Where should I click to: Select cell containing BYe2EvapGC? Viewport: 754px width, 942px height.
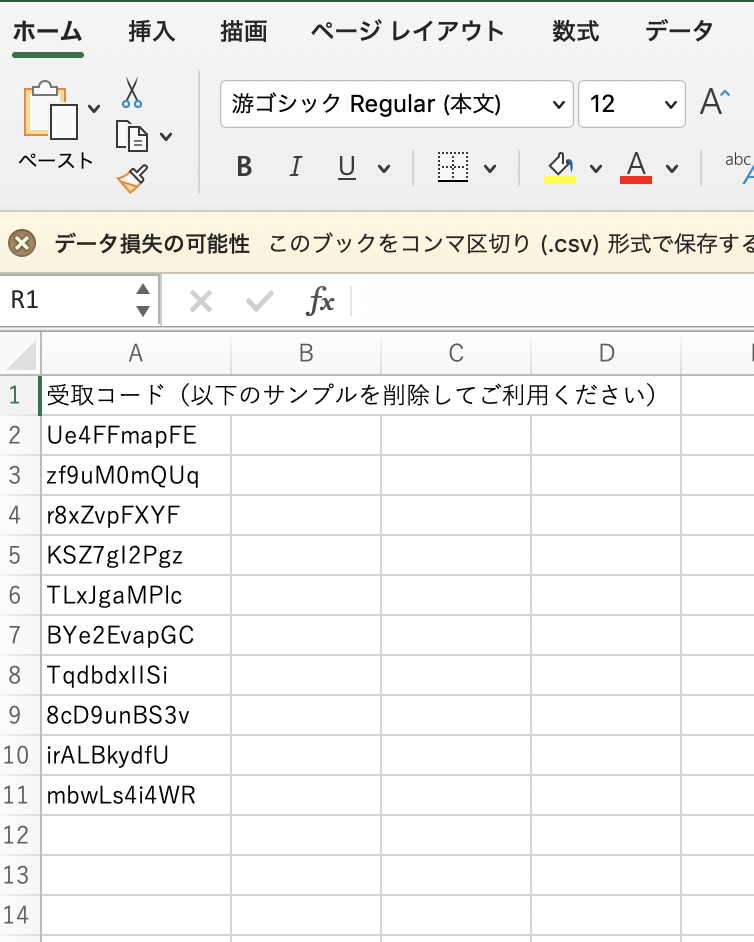click(136, 635)
